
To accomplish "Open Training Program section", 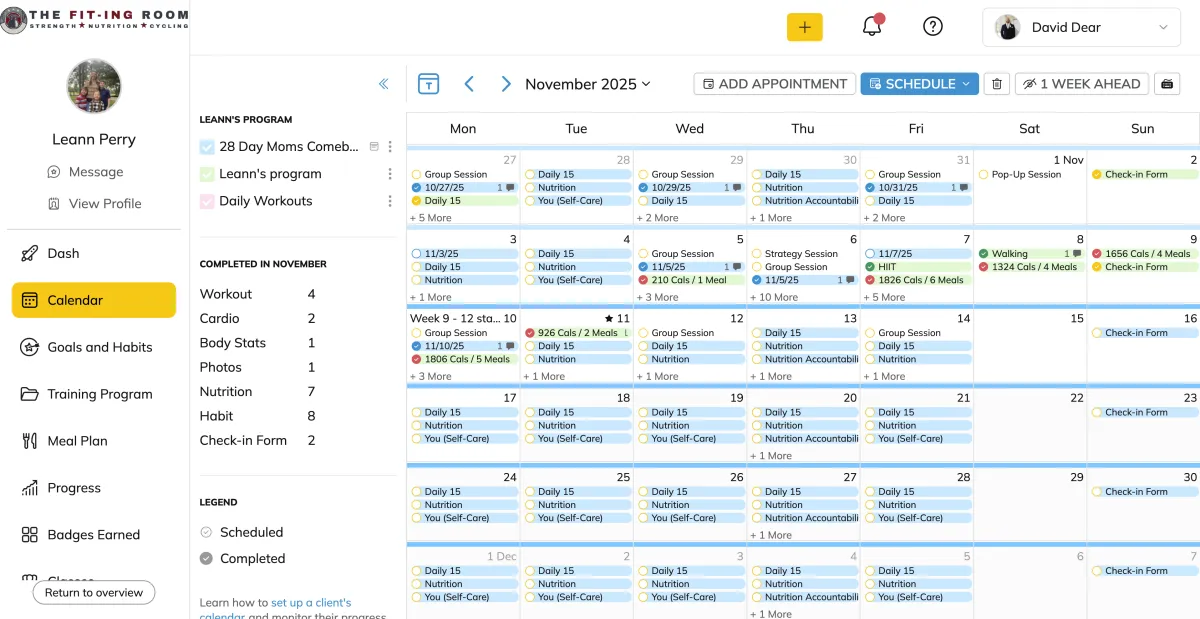I will pyautogui.click(x=94, y=394).
